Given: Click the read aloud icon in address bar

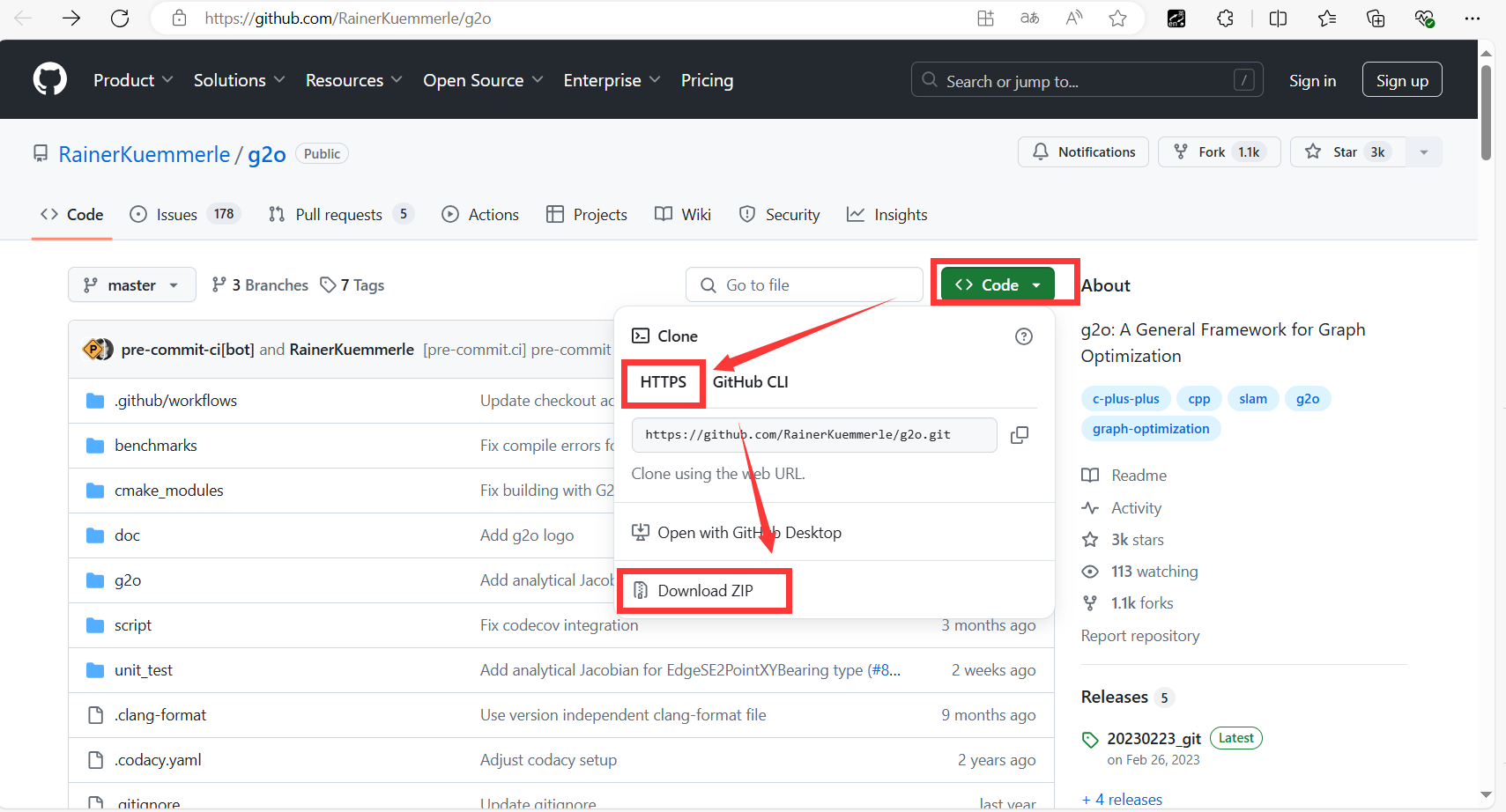Looking at the screenshot, I should pyautogui.click(x=1073, y=18).
